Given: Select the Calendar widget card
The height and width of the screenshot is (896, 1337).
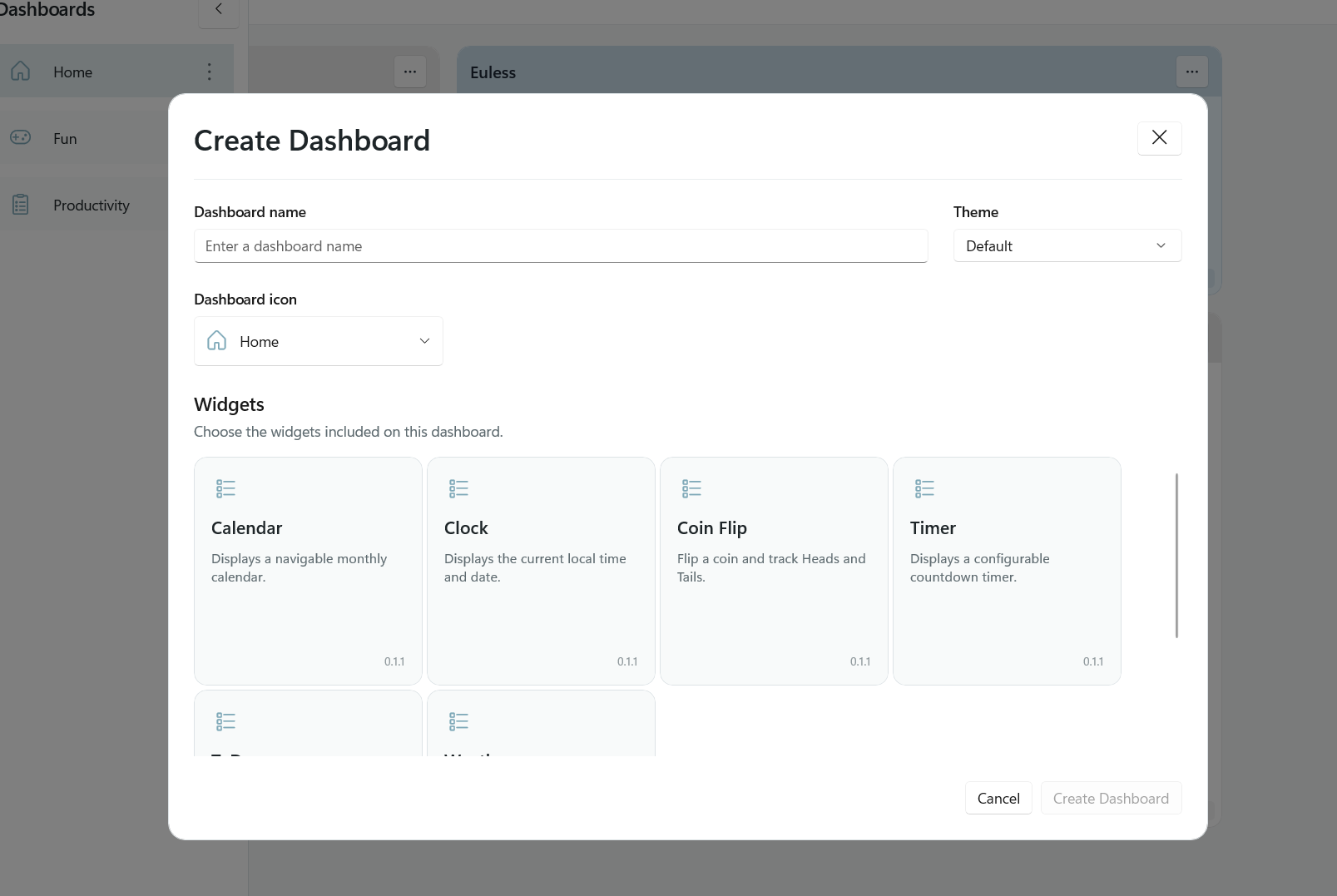Looking at the screenshot, I should tap(308, 571).
